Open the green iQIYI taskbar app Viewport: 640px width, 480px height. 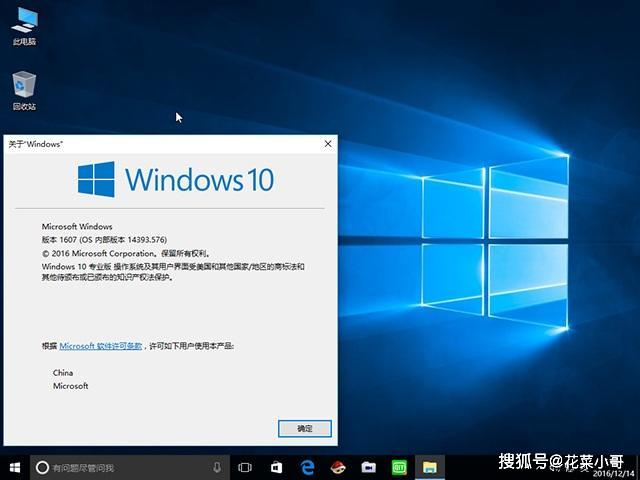click(x=398, y=467)
